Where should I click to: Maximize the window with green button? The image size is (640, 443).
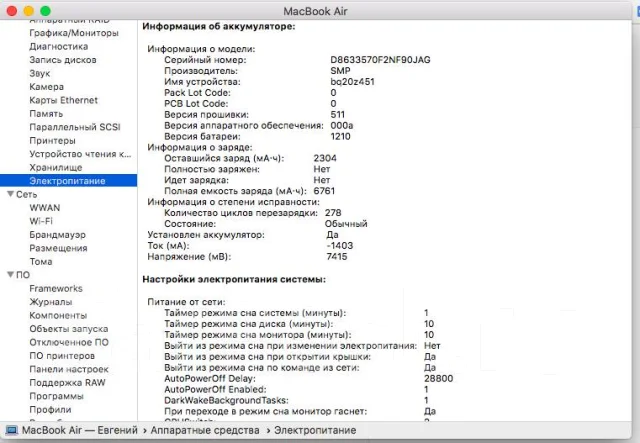pos(46,11)
